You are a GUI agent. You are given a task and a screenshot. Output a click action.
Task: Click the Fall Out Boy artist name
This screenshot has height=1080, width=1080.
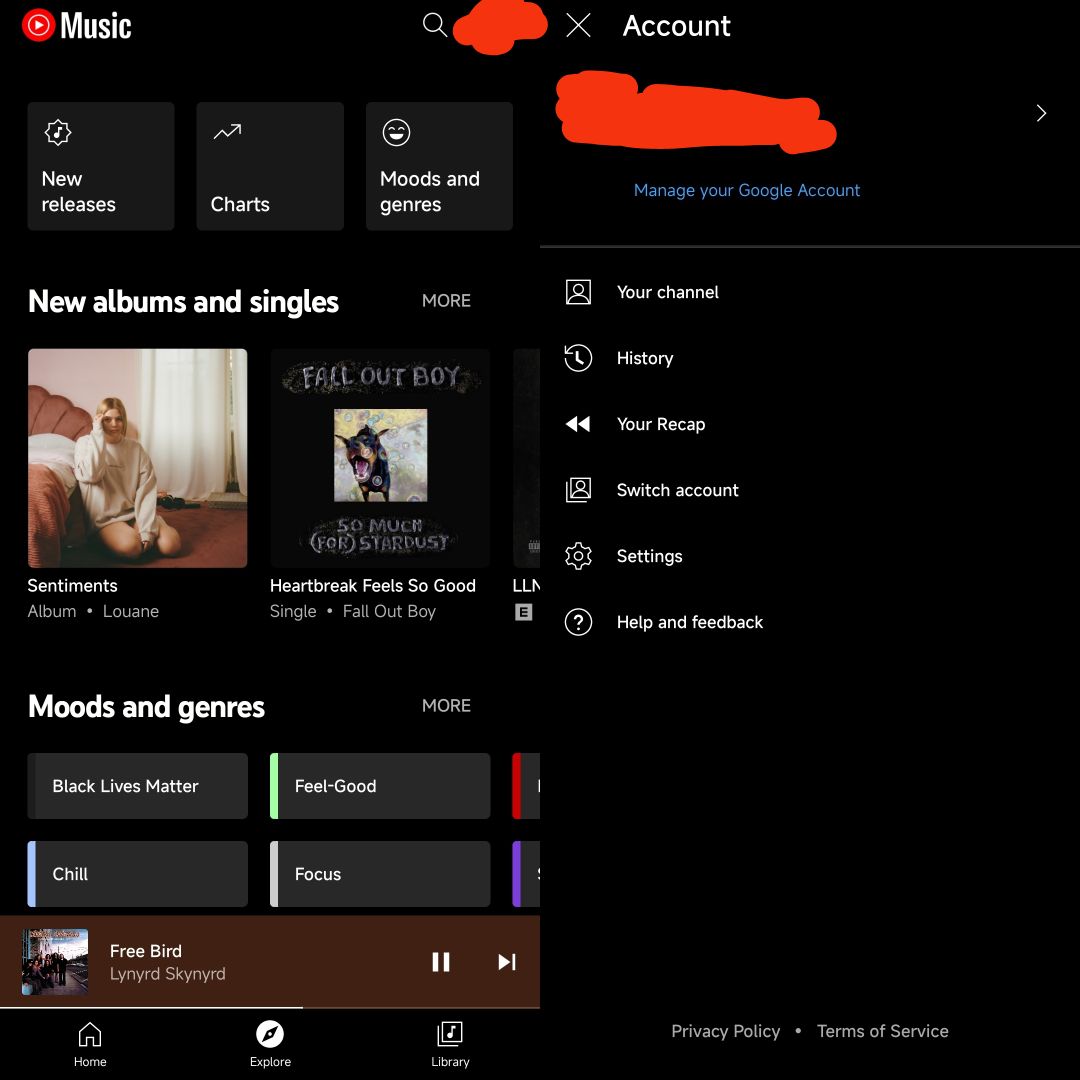pyautogui.click(x=389, y=611)
